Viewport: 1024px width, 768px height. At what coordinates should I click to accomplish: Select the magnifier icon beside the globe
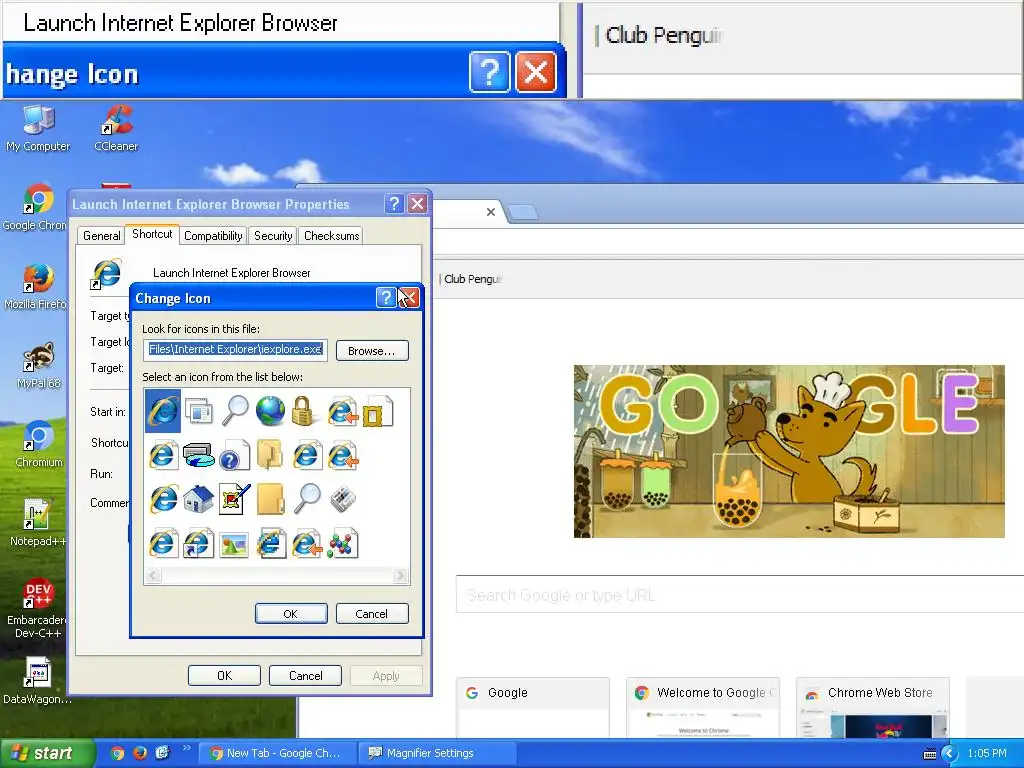pos(234,411)
